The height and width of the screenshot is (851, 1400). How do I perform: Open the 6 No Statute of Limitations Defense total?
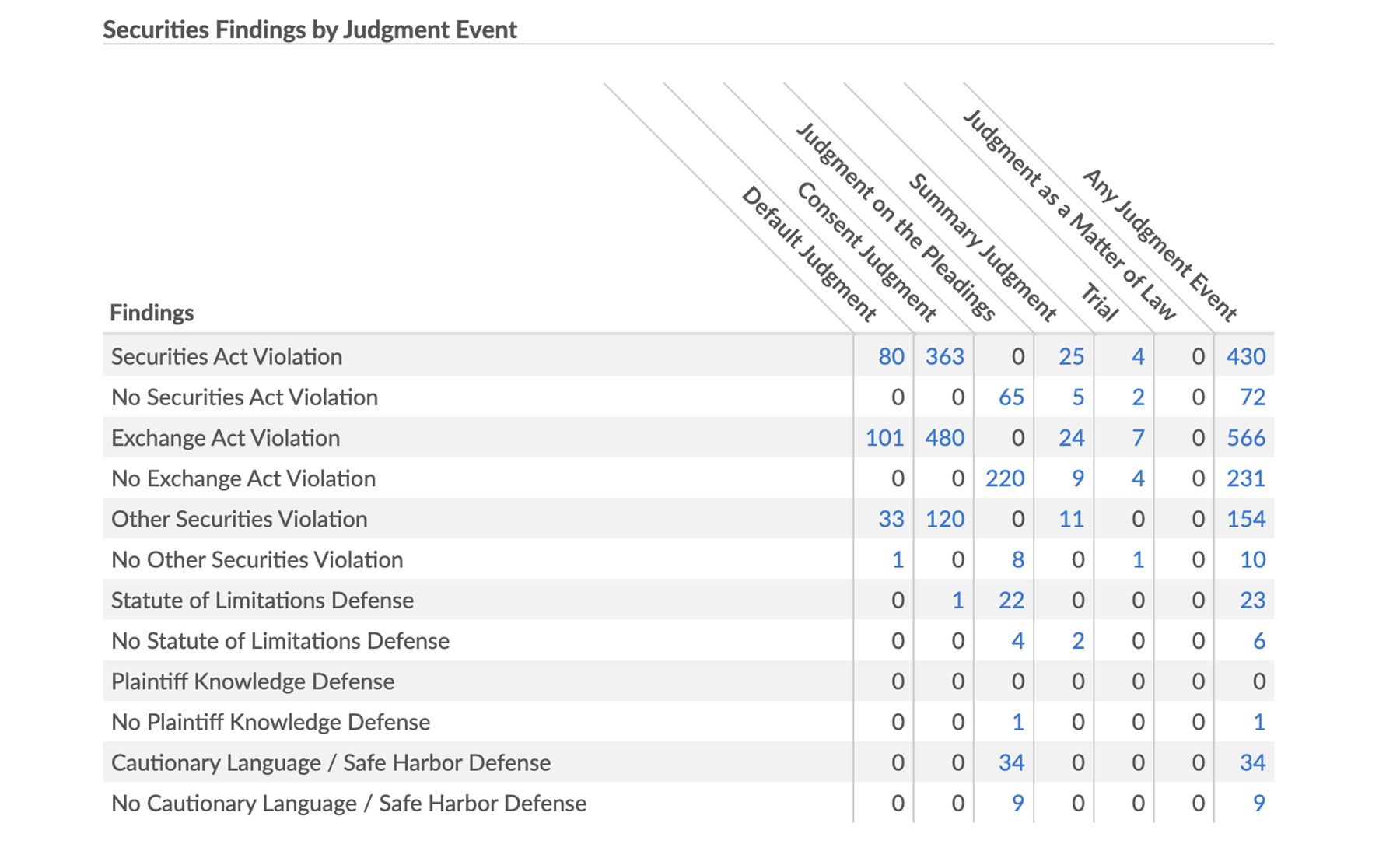pos(1258,640)
